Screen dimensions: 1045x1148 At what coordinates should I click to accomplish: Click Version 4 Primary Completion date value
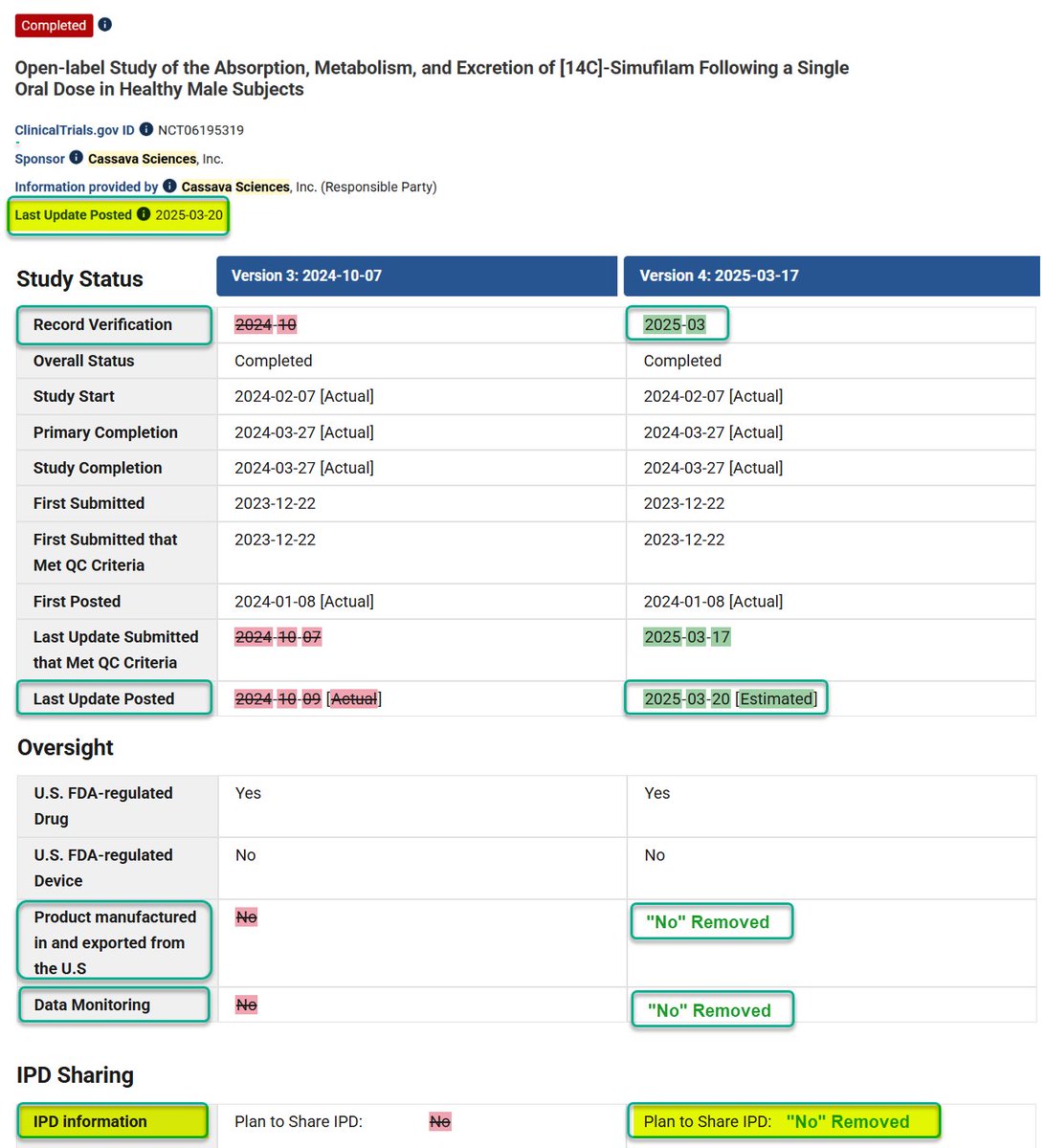pos(713,432)
